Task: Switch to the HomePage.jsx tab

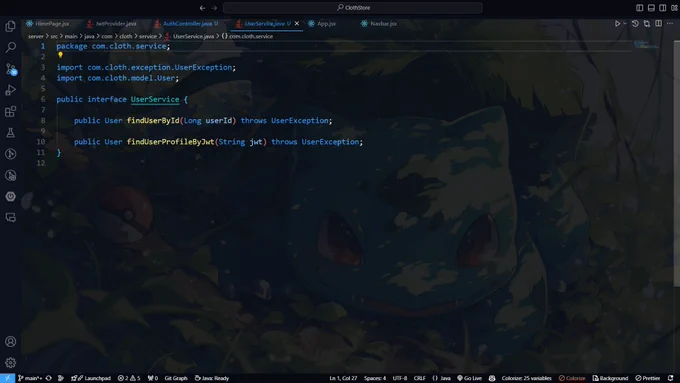Action: (48, 24)
